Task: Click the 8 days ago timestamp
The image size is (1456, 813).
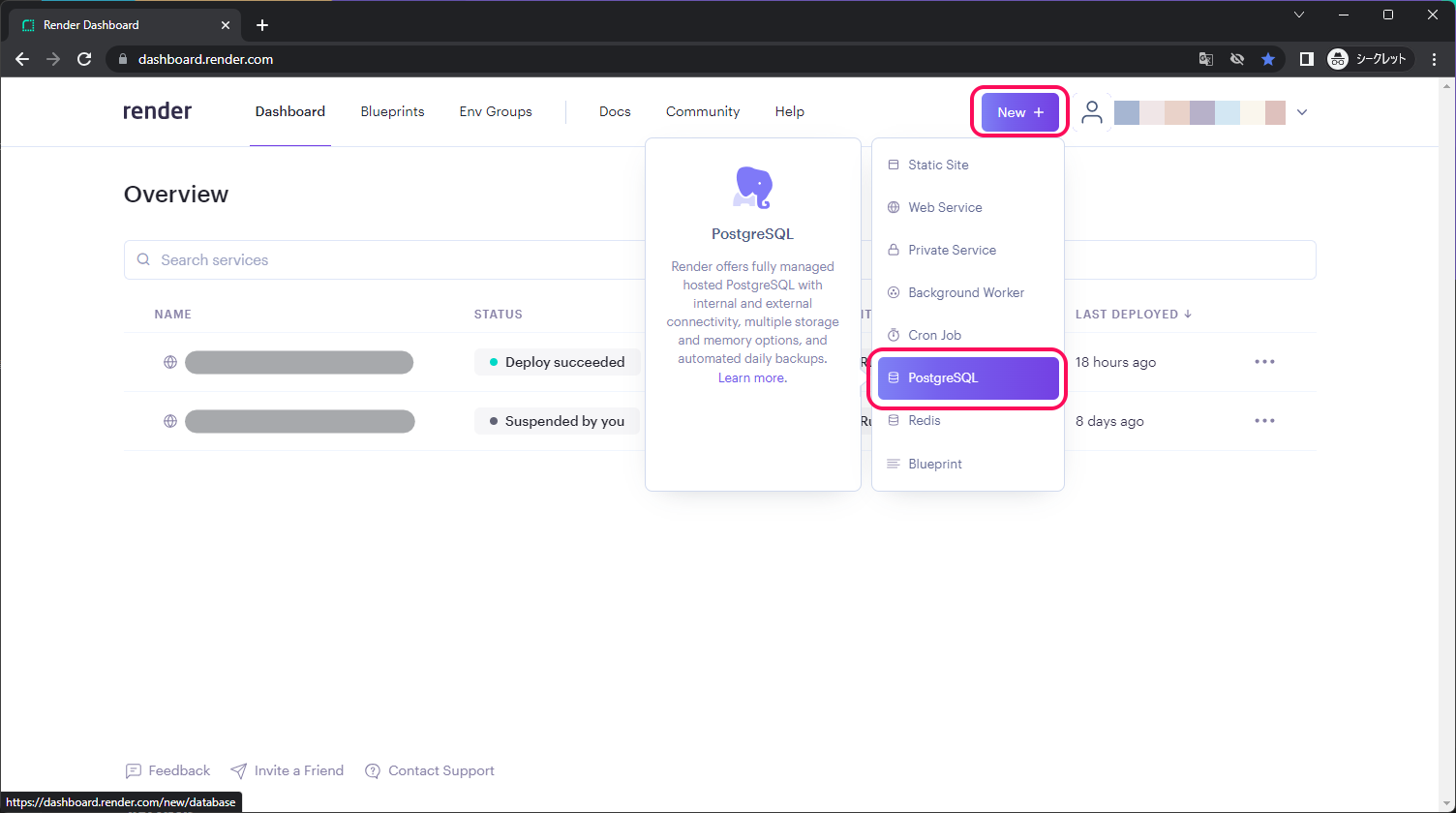Action: pyautogui.click(x=1109, y=421)
